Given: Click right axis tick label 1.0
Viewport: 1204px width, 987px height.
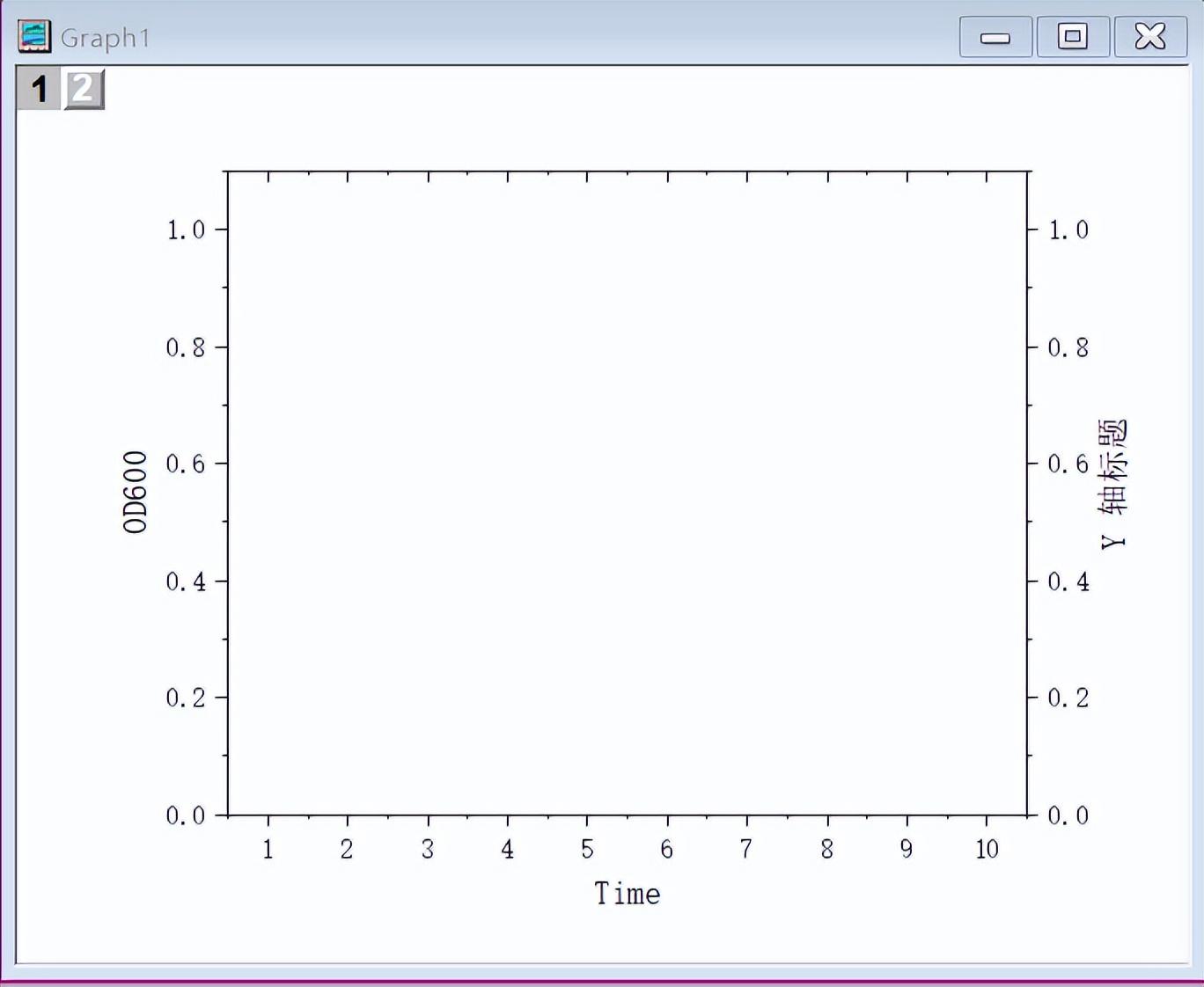Looking at the screenshot, I should 1068,230.
